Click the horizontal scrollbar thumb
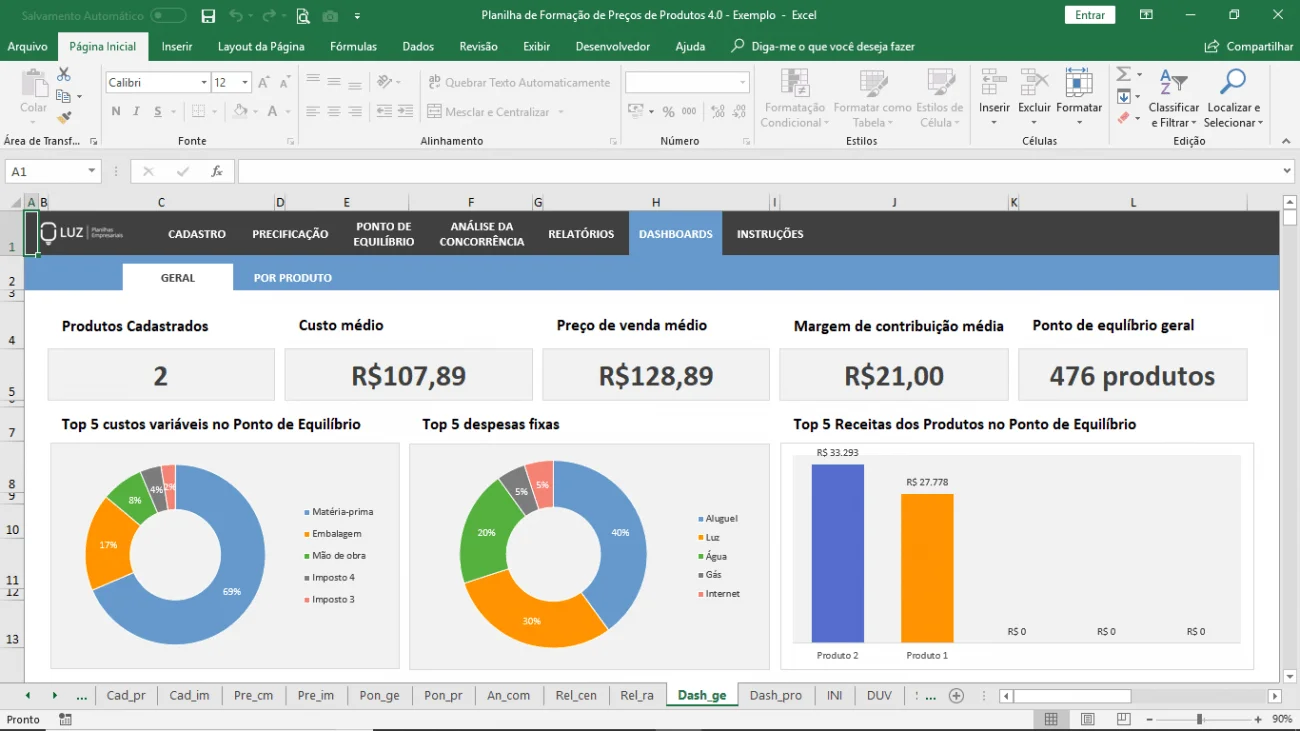1300x731 pixels. pyautogui.click(x=1072, y=696)
